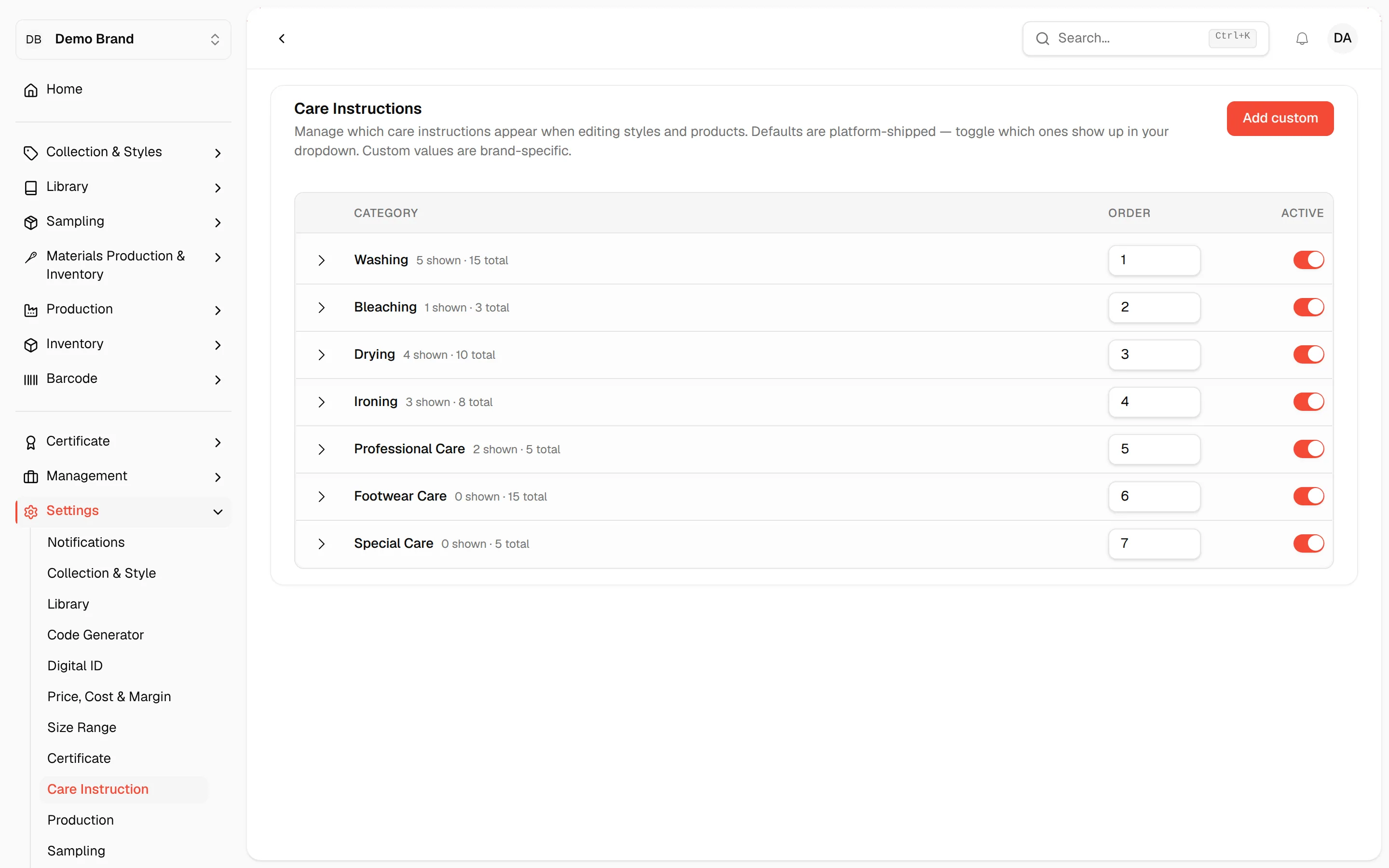Screen dimensions: 1389x868
Task: Open Notifications settings submenu item
Action: pyautogui.click(x=86, y=542)
